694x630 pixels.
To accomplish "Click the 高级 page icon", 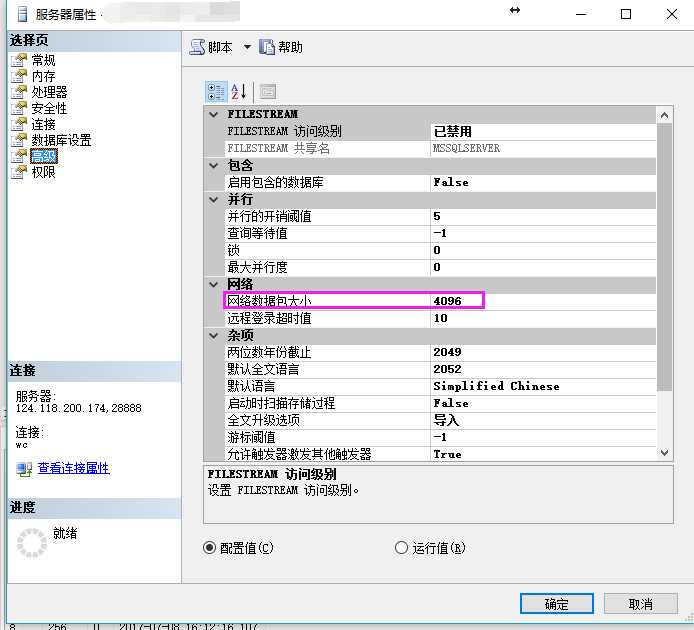I will [19, 156].
